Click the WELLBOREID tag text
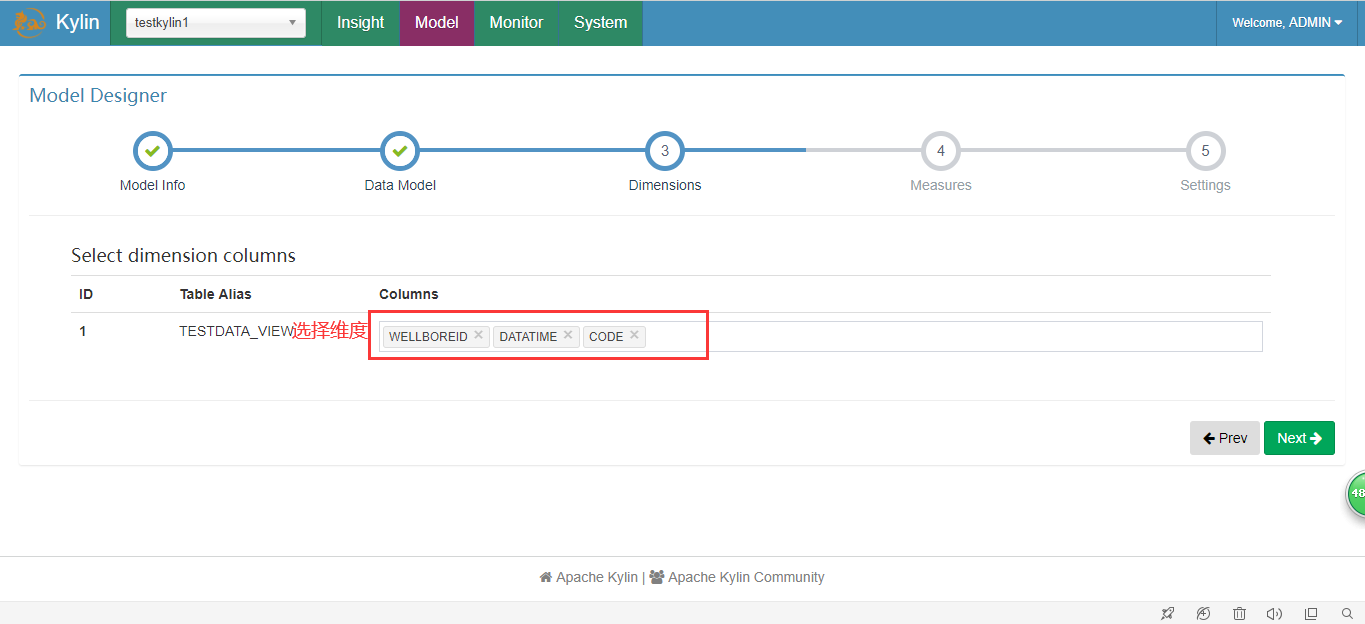Image resolution: width=1365 pixels, height=624 pixels. [428, 336]
